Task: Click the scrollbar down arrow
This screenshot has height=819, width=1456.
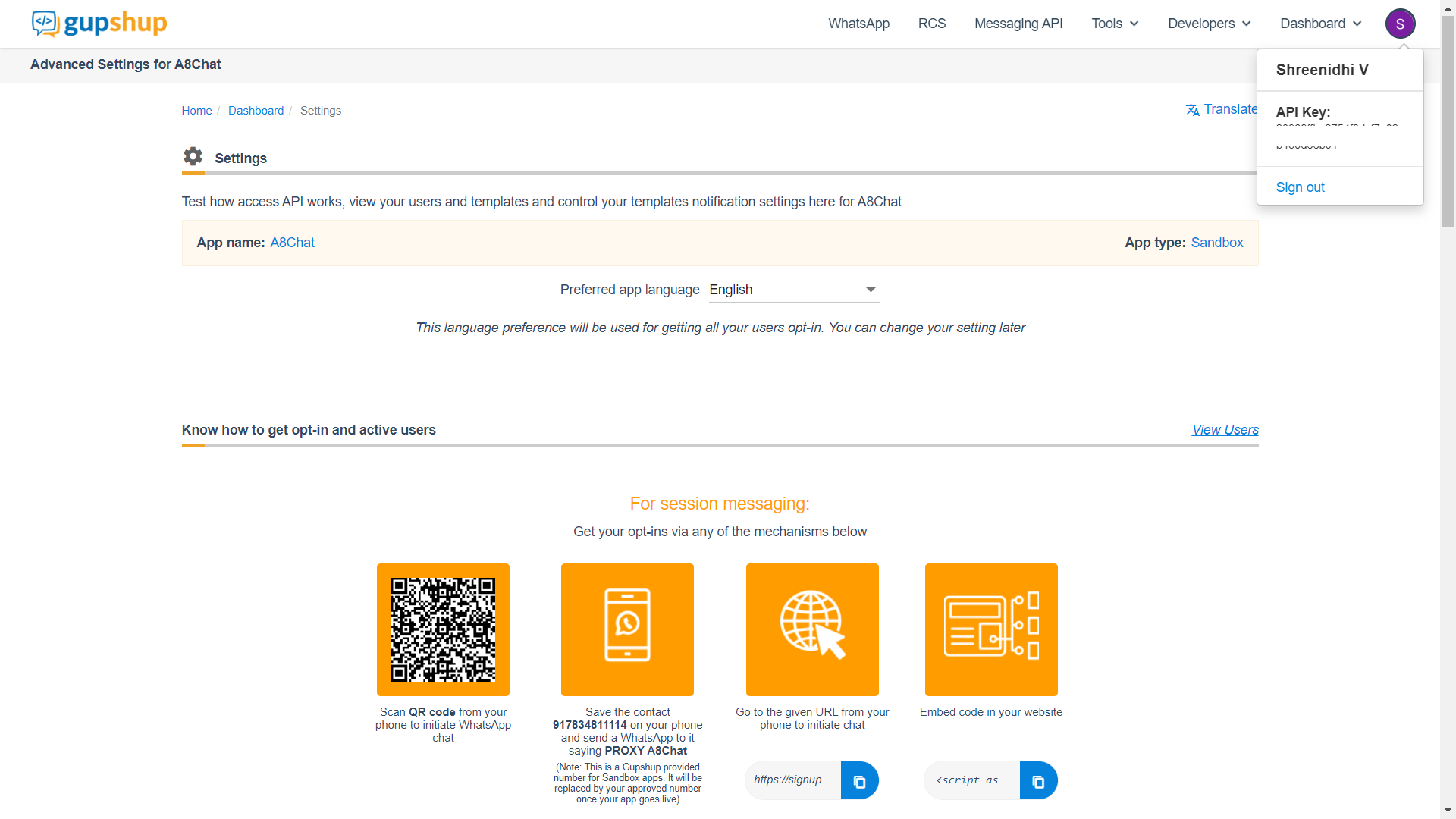Action: (1448, 811)
